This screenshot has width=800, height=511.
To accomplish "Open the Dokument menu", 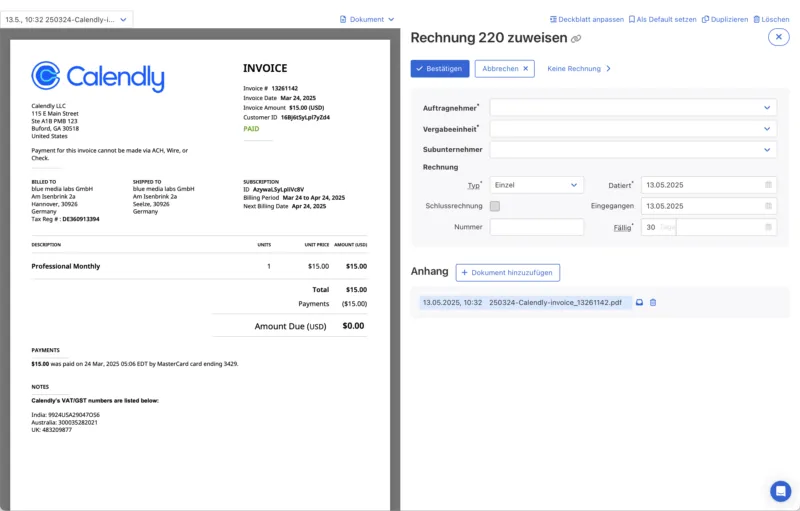I will tap(367, 19).
